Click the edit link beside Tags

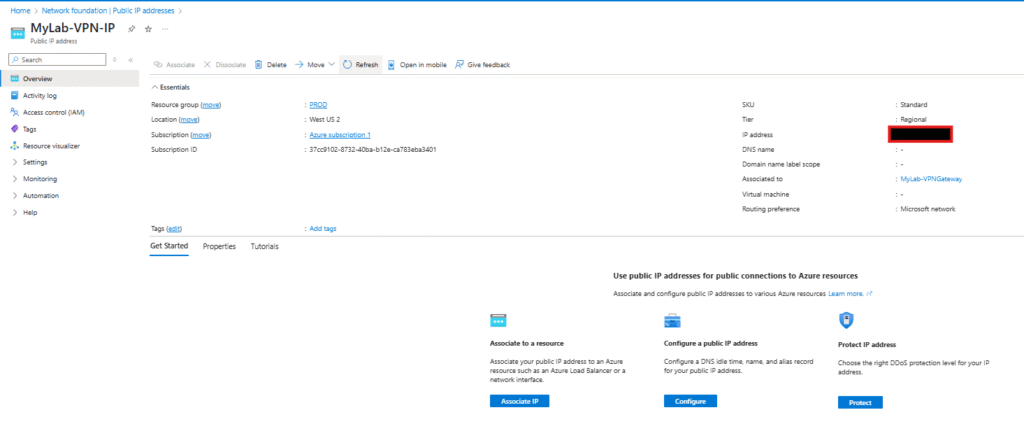(x=174, y=228)
